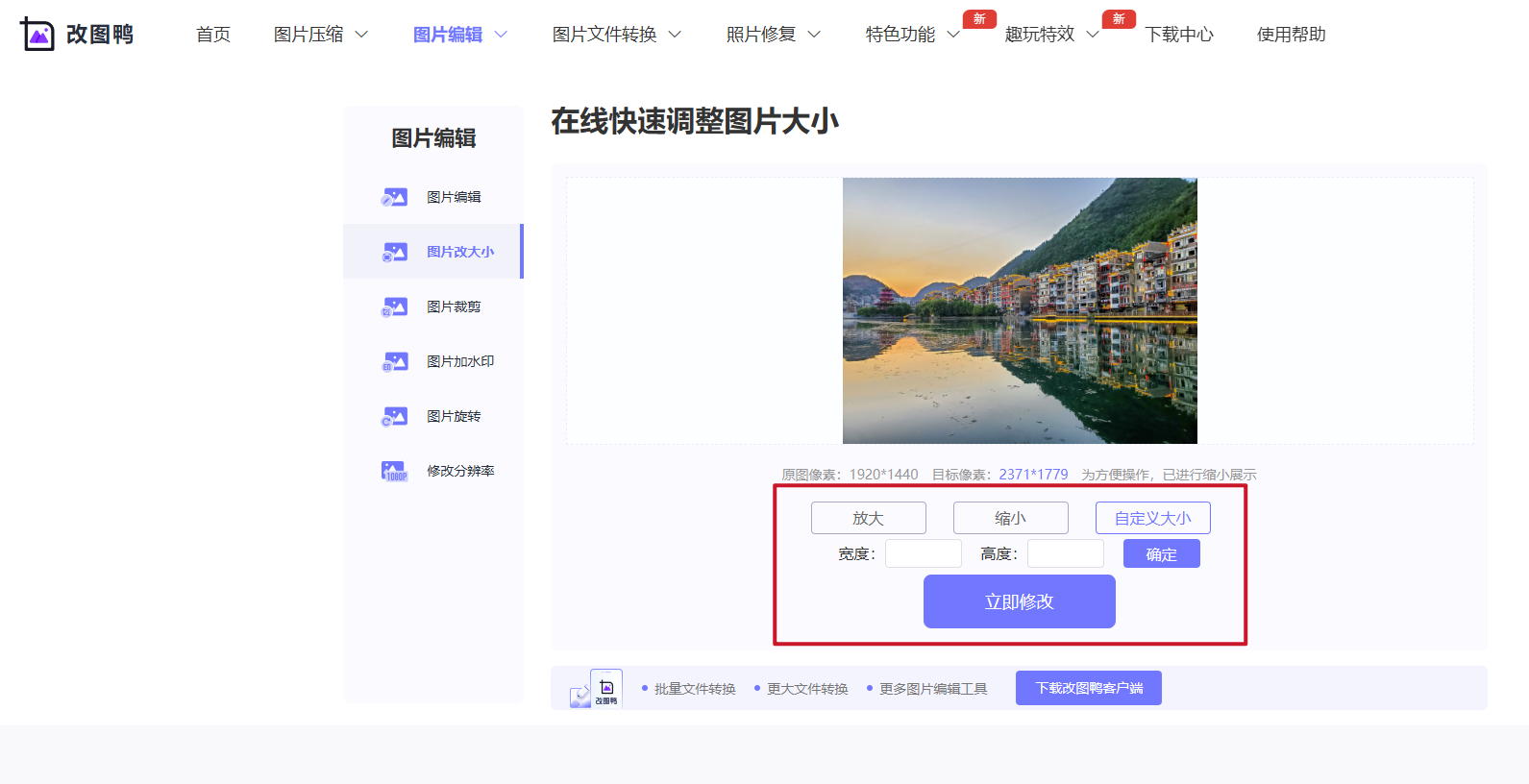Click the lake town photo preview

click(x=1020, y=310)
